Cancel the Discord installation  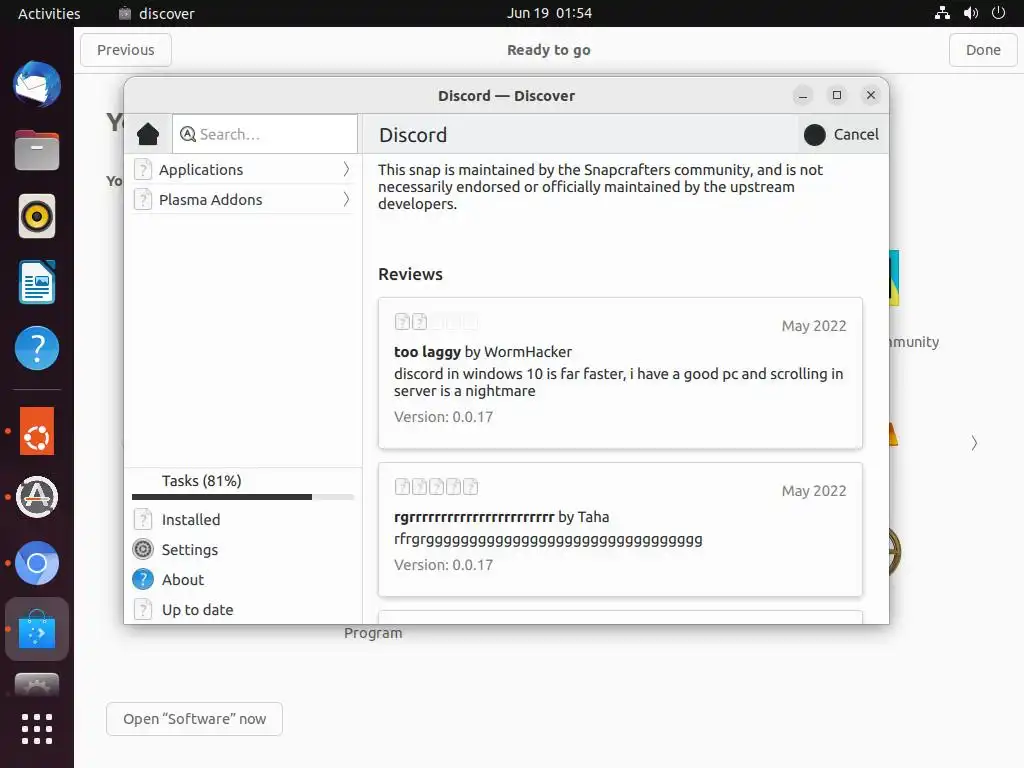click(841, 135)
